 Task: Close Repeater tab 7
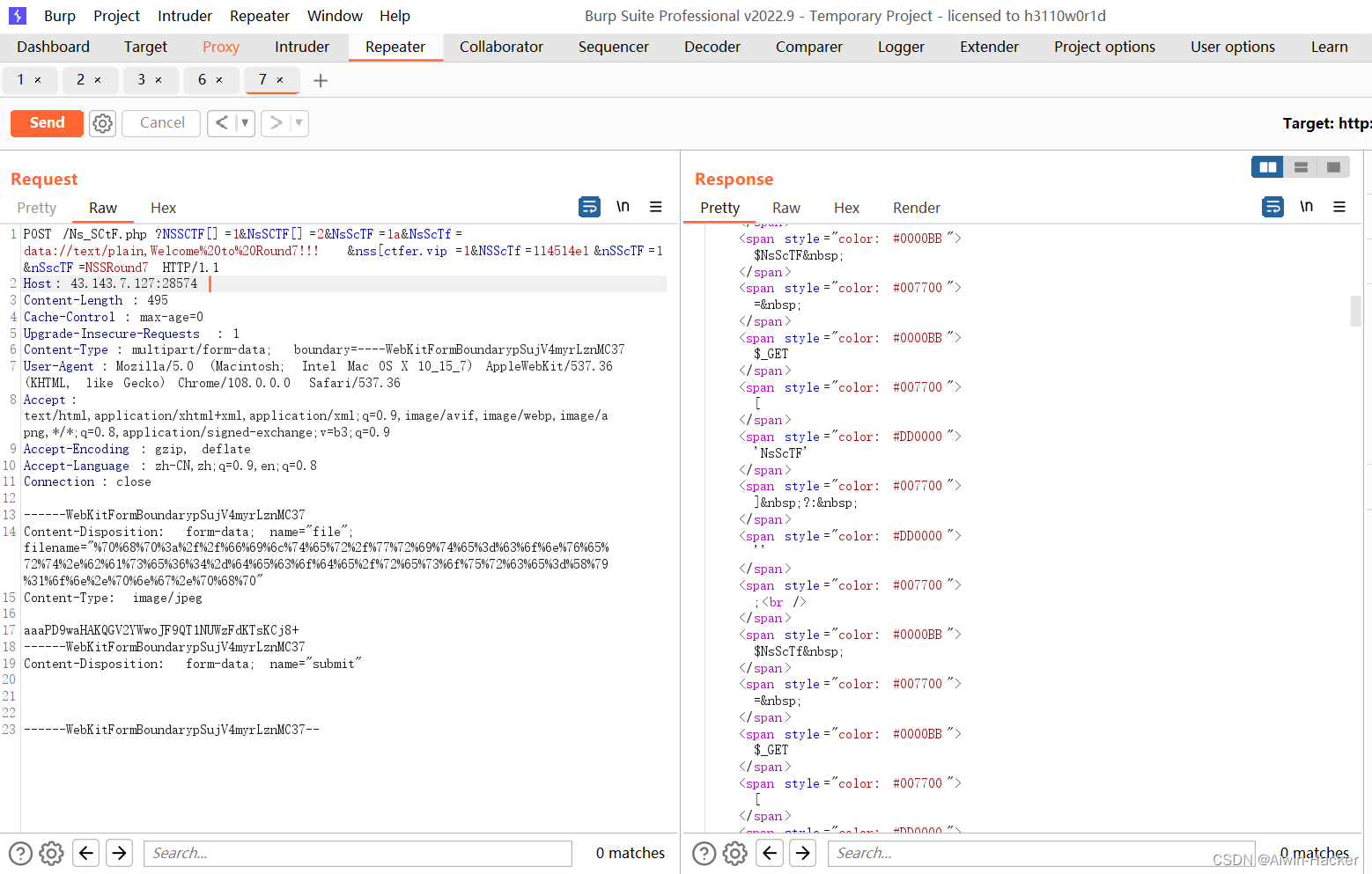pyautogui.click(x=280, y=80)
